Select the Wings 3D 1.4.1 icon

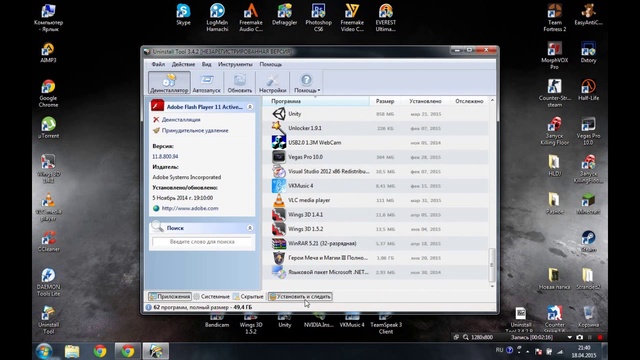click(x=279, y=215)
